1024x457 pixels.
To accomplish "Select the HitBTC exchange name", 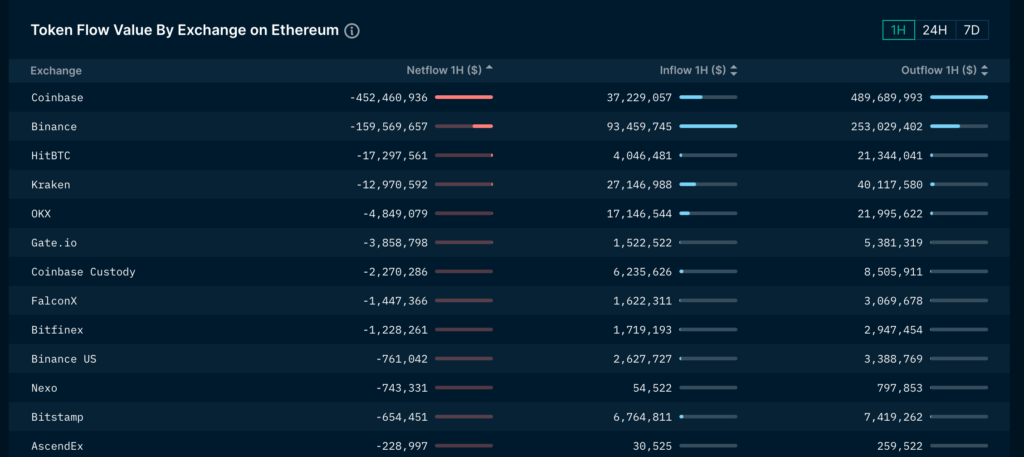I will 51,155.
